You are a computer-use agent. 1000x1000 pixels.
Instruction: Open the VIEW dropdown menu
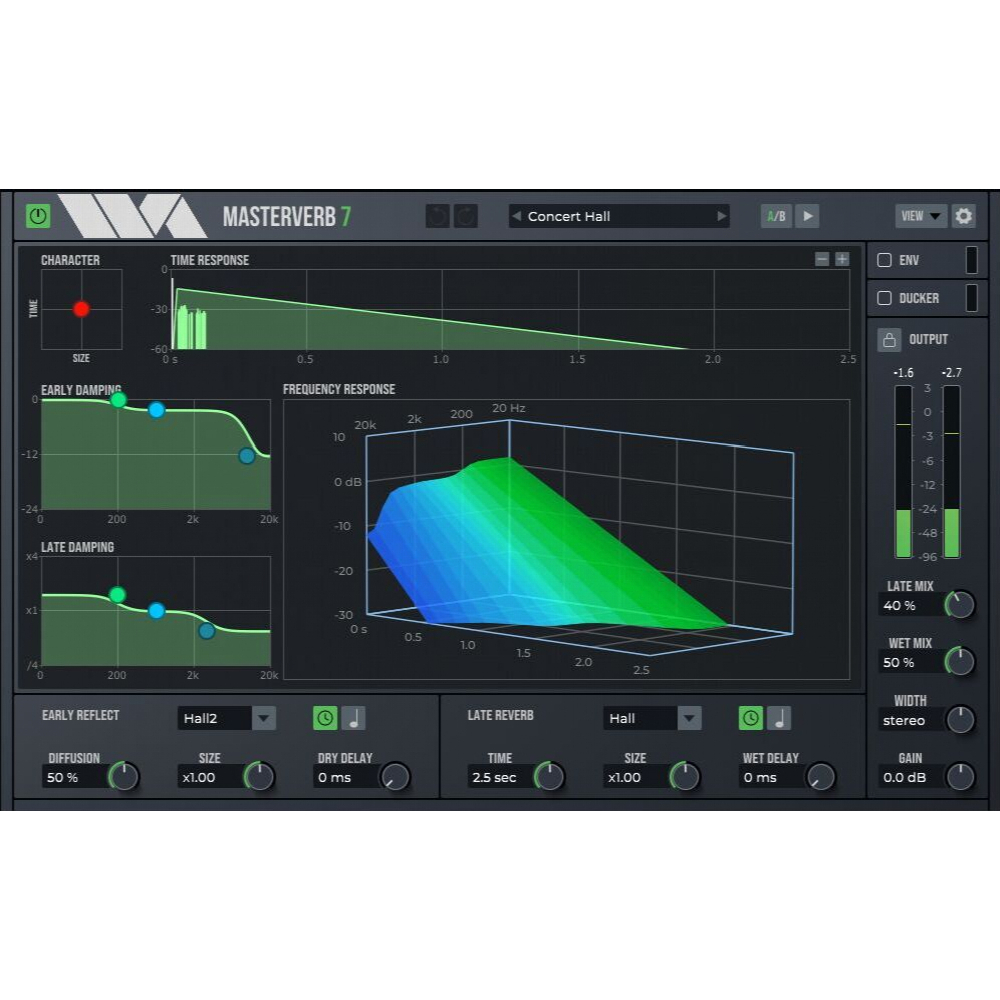coord(919,216)
